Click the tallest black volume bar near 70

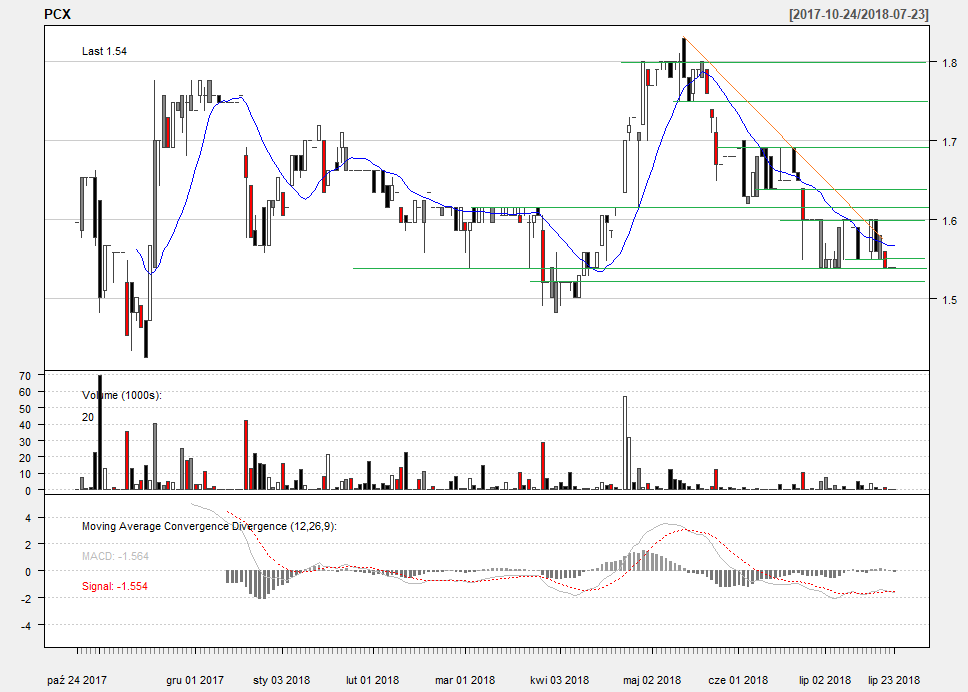tap(100, 432)
